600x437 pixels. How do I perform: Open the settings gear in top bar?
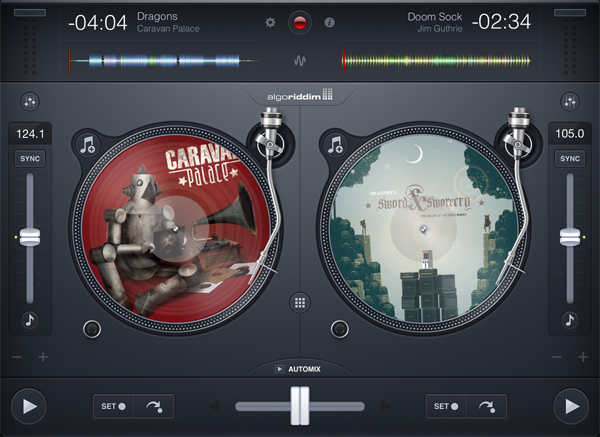coord(270,22)
